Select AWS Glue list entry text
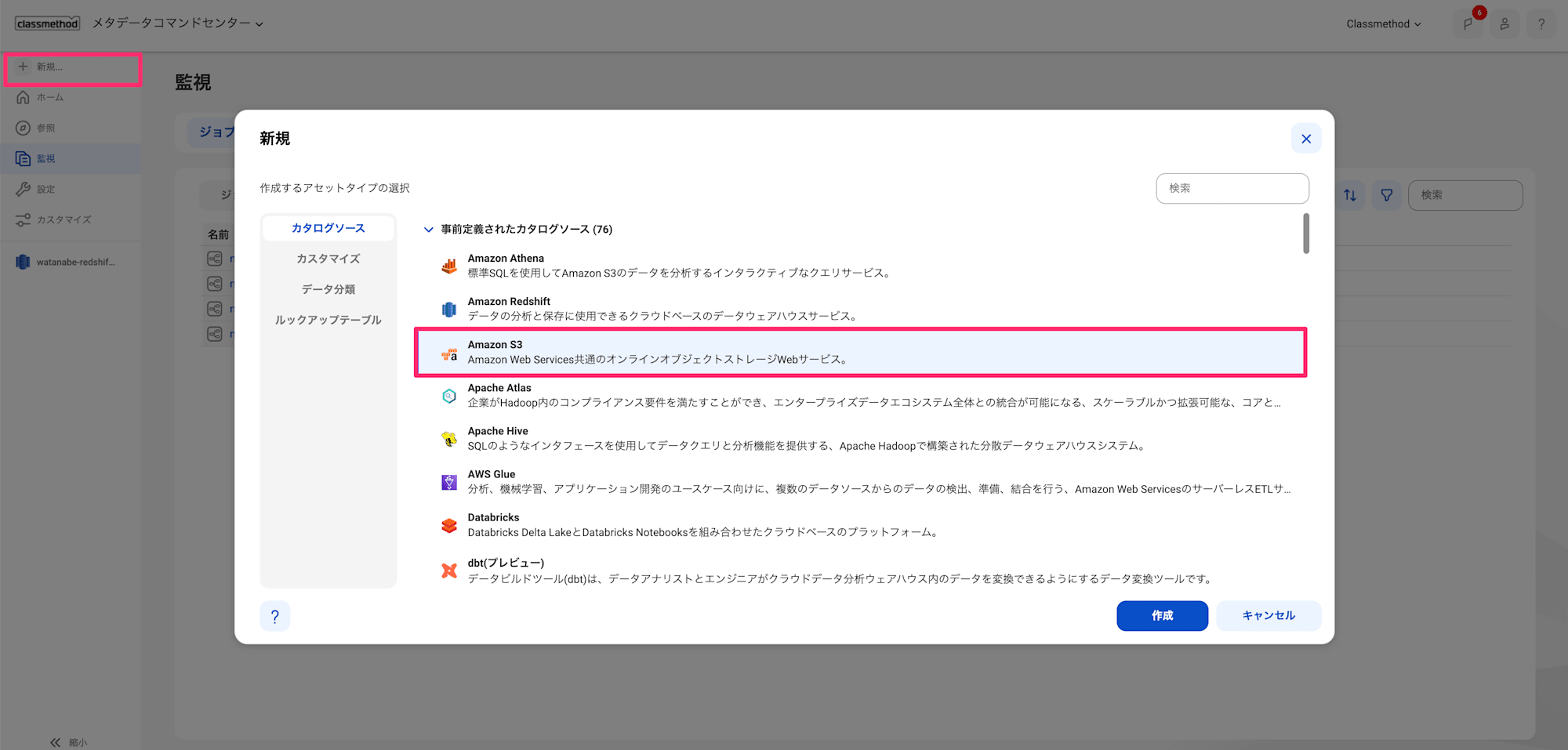Screen dimensions: 1568x750 pos(492,474)
